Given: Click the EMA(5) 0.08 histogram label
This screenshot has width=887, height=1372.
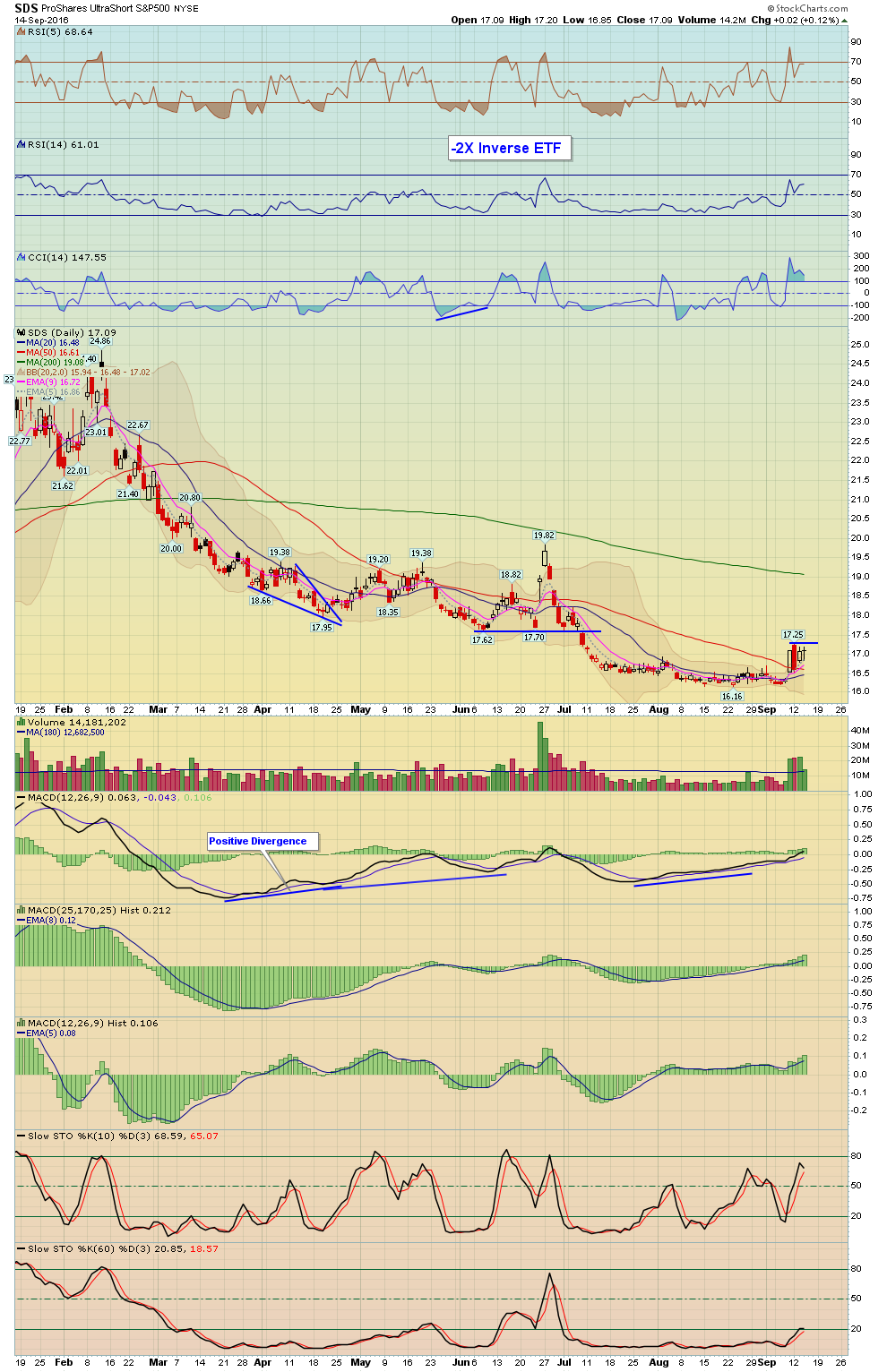Looking at the screenshot, I should click(x=51, y=1033).
